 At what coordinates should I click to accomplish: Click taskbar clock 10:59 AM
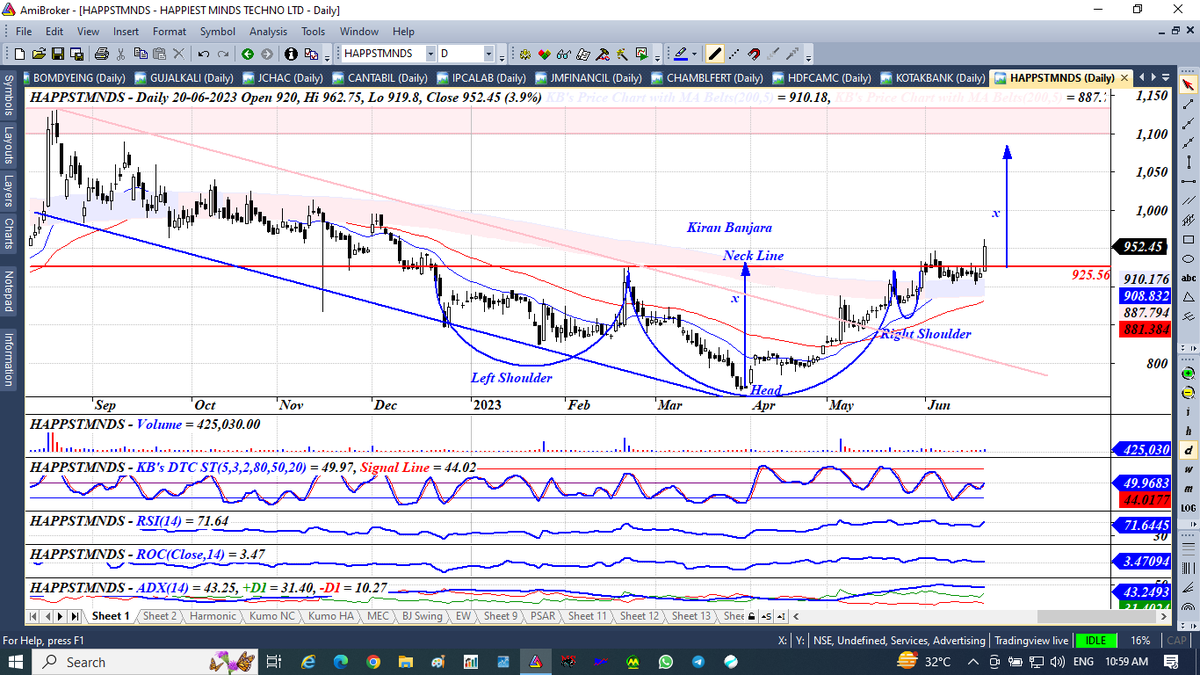1126,662
